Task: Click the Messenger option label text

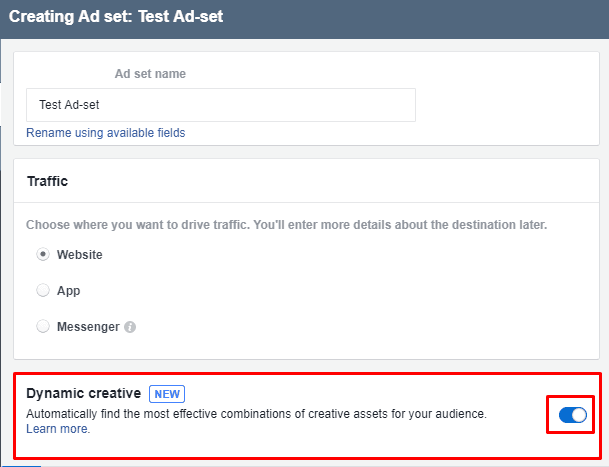Action: 88,327
